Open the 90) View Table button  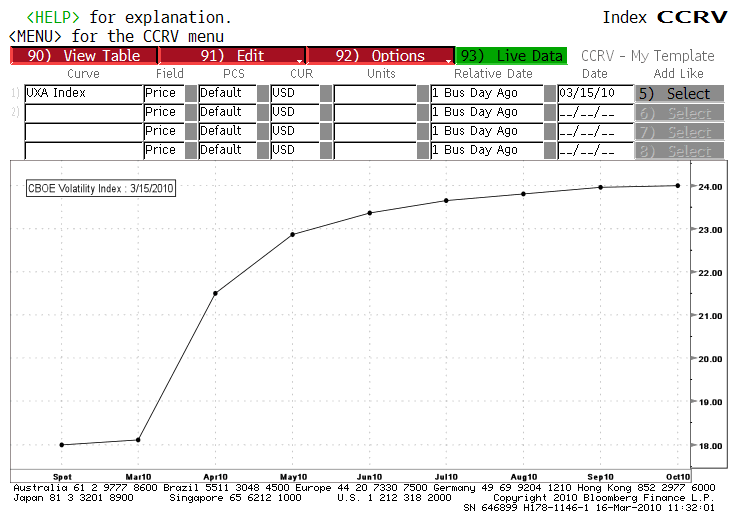84,56
